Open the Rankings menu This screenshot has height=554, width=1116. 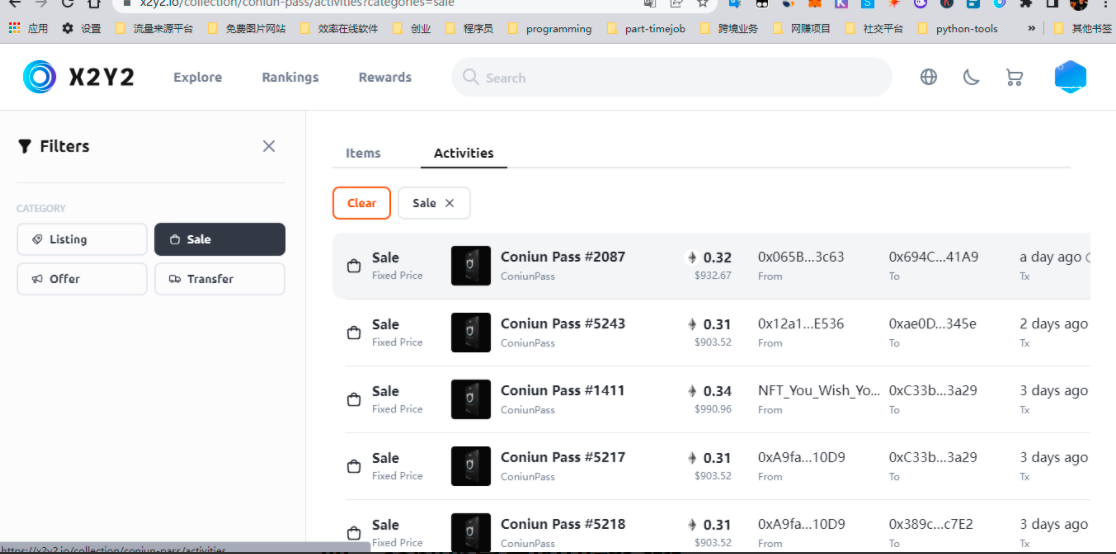coord(290,77)
